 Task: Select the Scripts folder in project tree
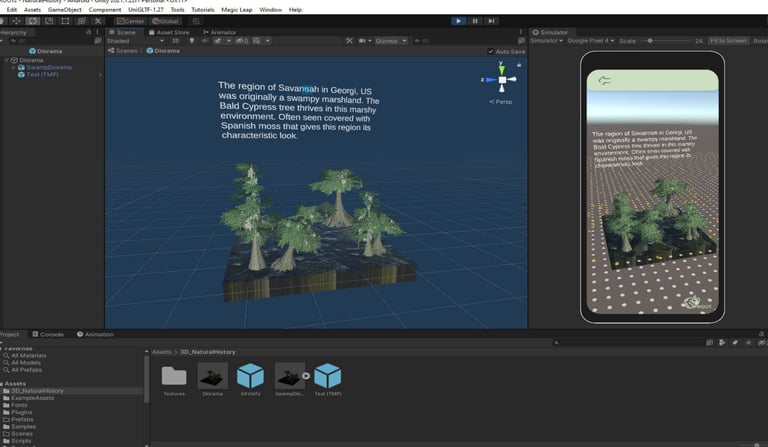click(x=22, y=441)
